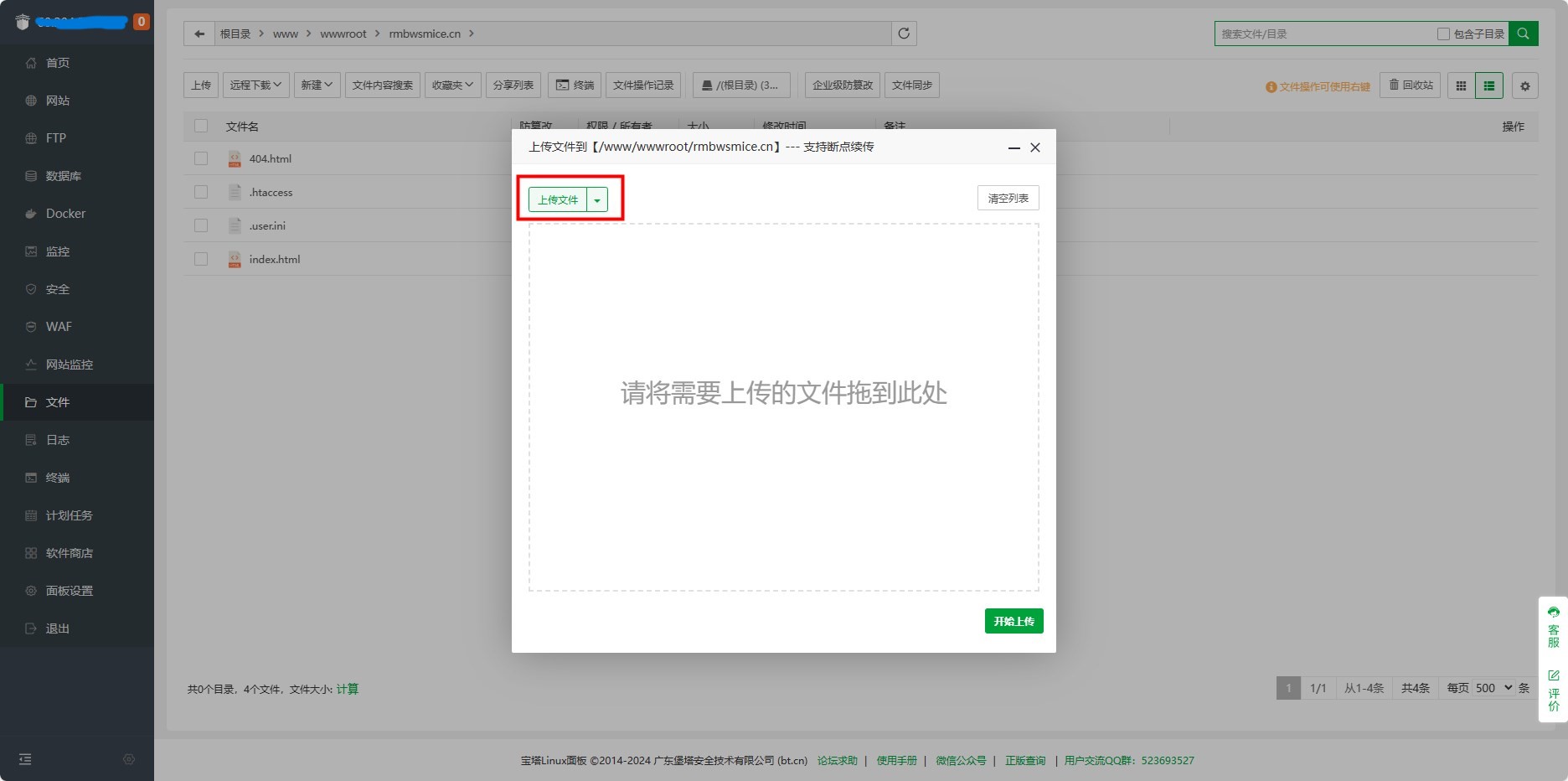Image resolution: width=1568 pixels, height=781 pixels.
Task: Open 使用手册 footer link
Action: (x=897, y=761)
